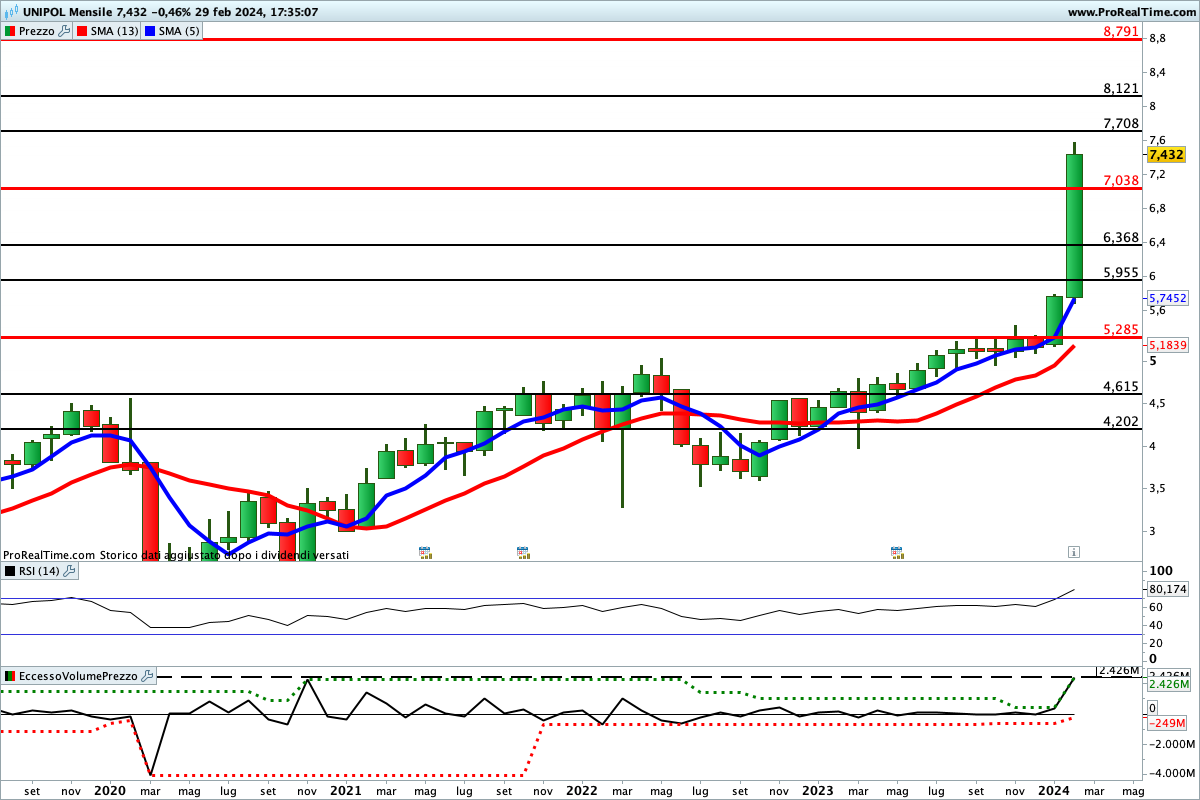Select the SMA (13) legend label
This screenshot has width=1200, height=800.
114,31
